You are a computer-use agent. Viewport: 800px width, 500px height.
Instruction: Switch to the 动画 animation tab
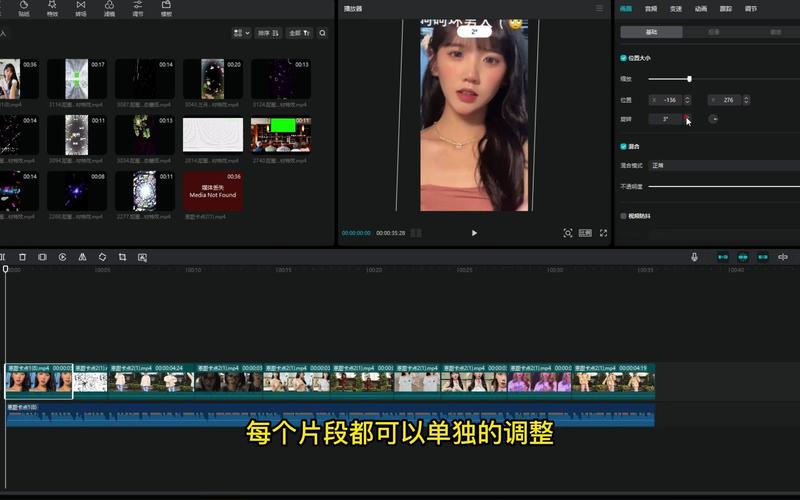[x=701, y=9]
